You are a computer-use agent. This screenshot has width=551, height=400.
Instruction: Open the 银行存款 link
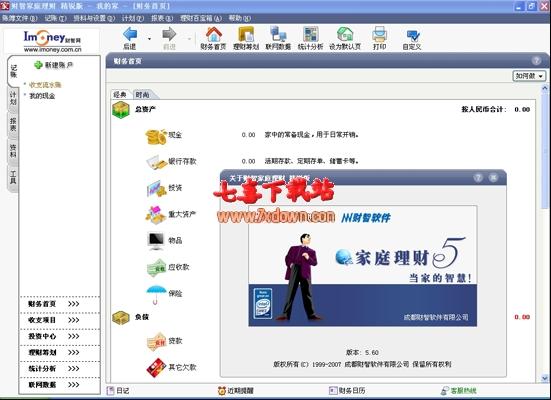182,161
